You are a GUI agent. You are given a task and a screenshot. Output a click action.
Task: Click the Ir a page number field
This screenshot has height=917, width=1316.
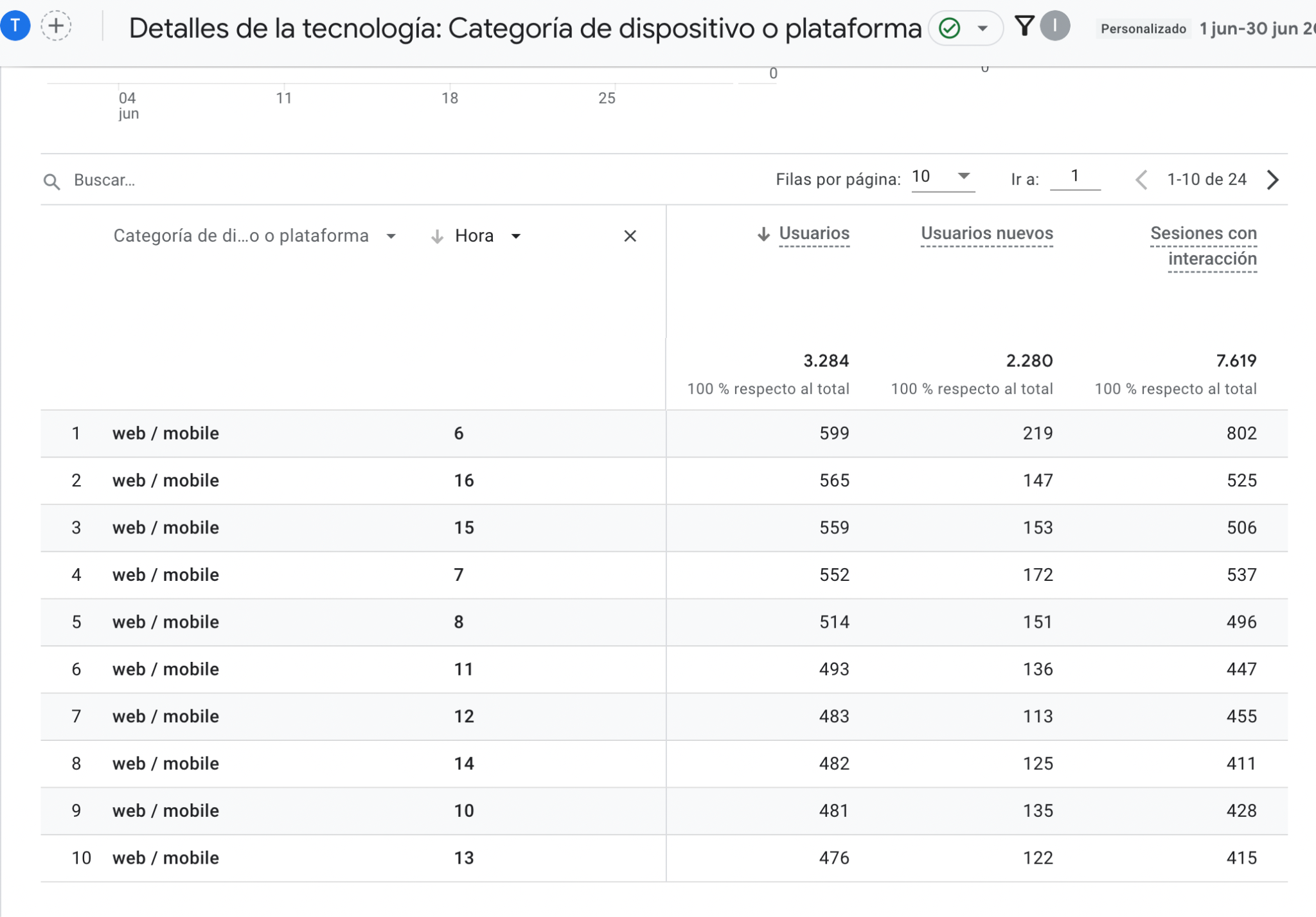click(1075, 177)
